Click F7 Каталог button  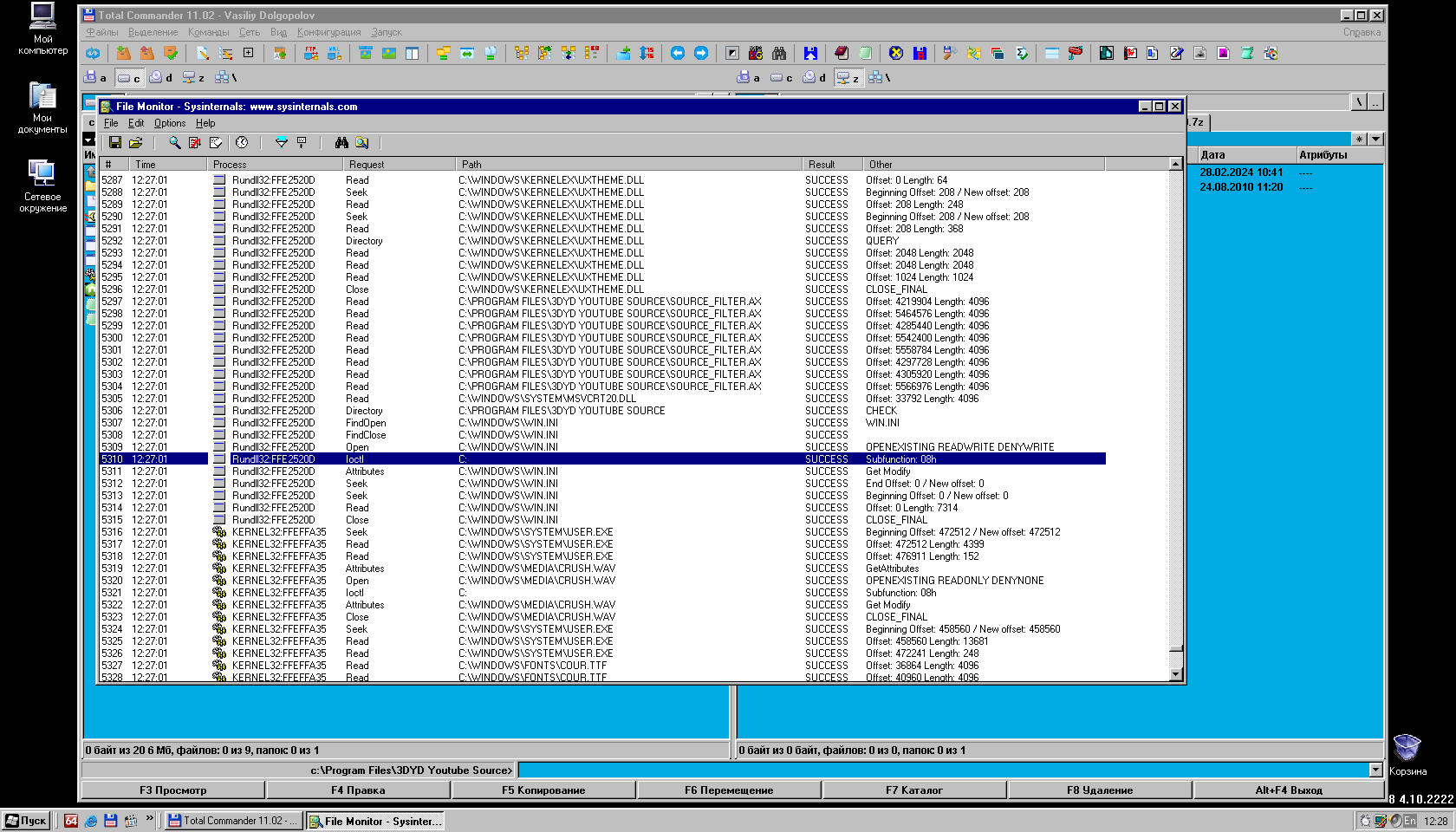(914, 790)
